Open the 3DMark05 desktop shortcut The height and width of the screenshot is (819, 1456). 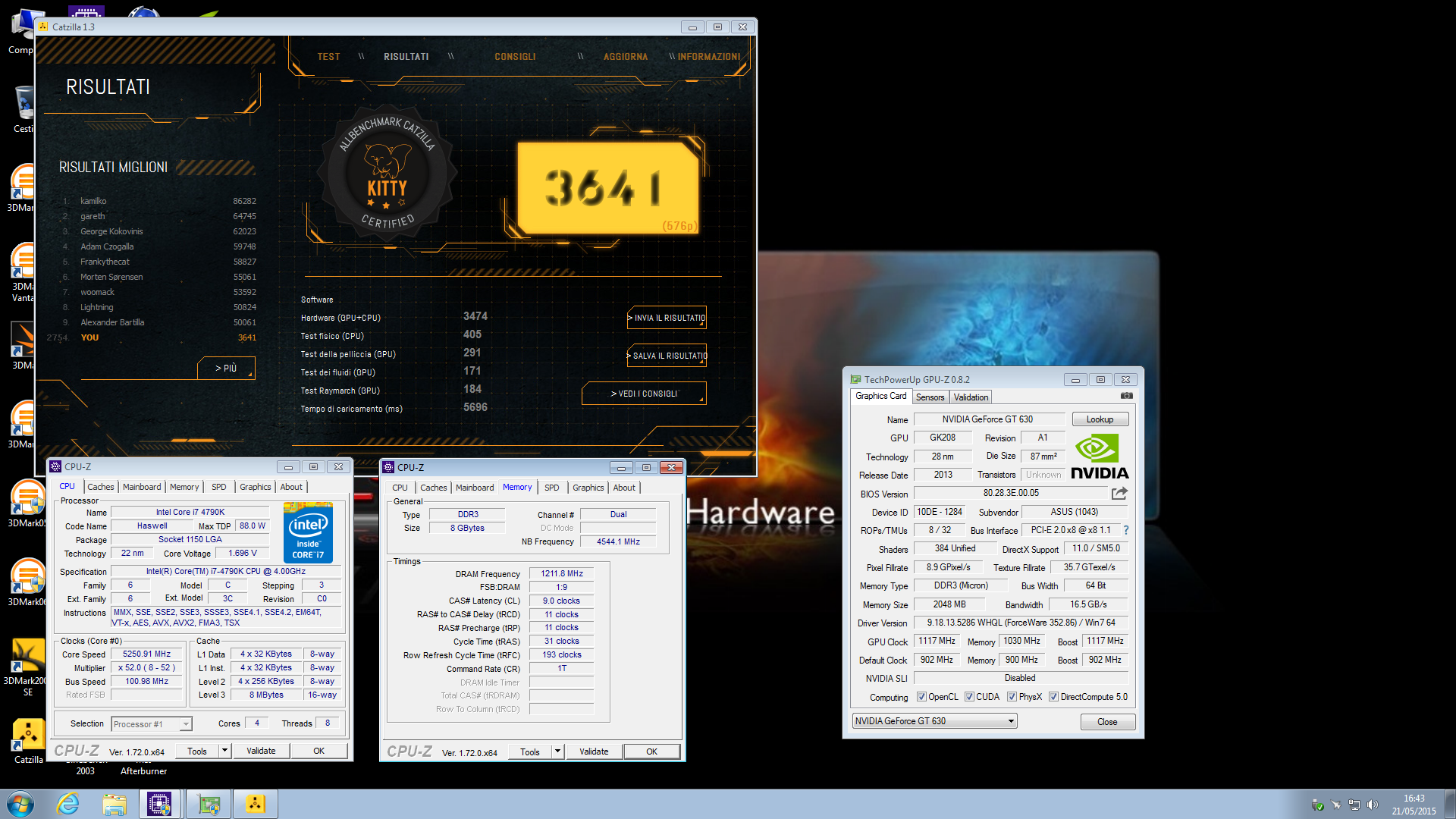28,504
